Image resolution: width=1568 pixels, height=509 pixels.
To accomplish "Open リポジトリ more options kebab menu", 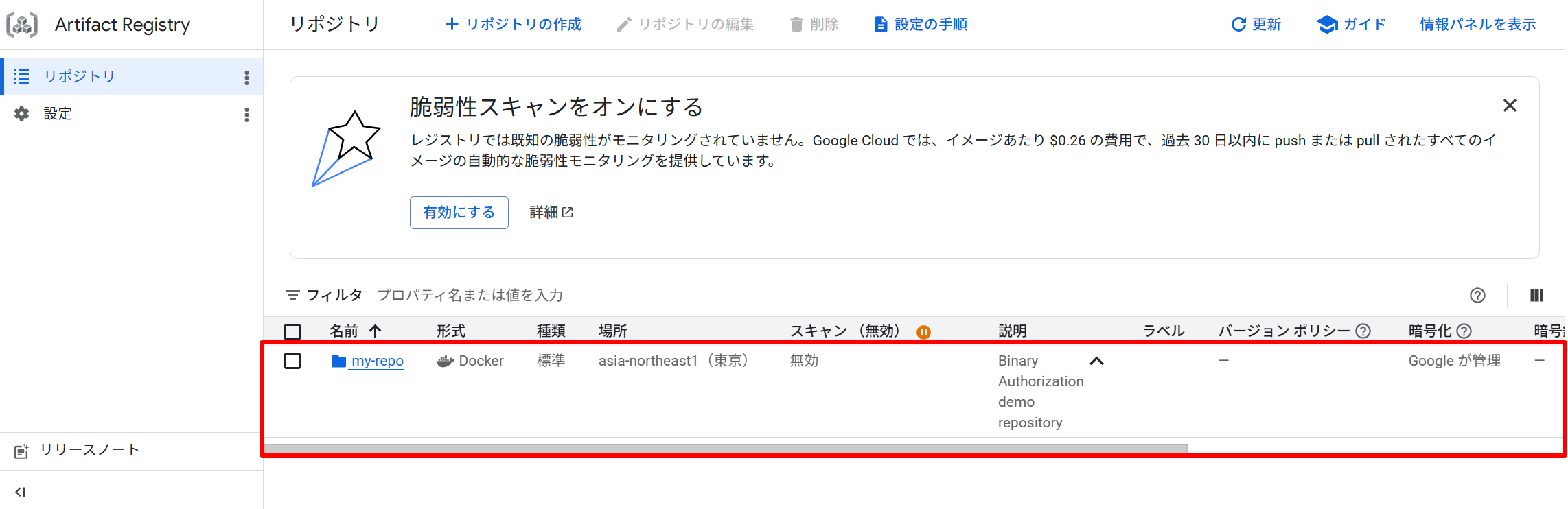I will pos(246,78).
